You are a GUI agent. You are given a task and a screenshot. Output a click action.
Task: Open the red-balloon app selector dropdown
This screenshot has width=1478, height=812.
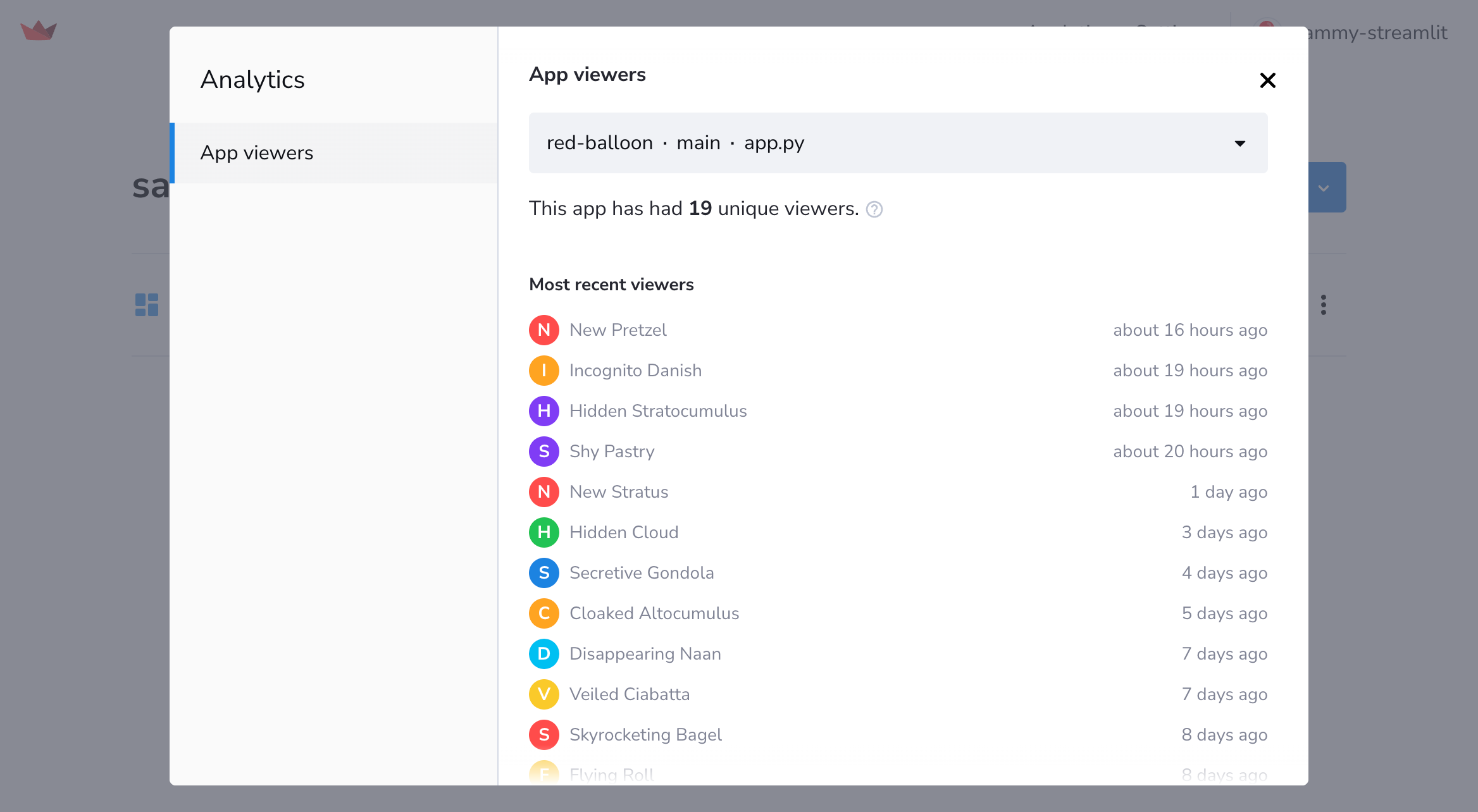coord(898,143)
